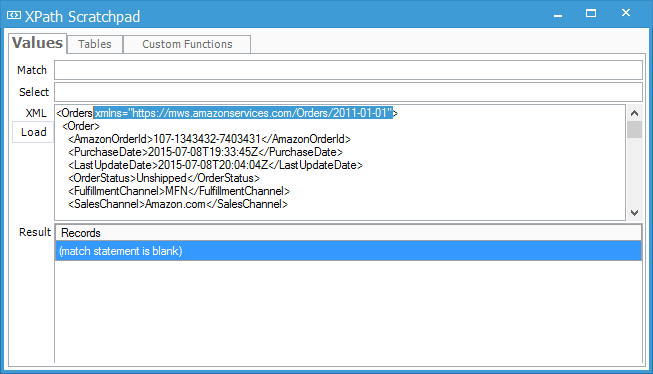
Task: Close the XPath Scratchpad window
Action: (x=626, y=13)
